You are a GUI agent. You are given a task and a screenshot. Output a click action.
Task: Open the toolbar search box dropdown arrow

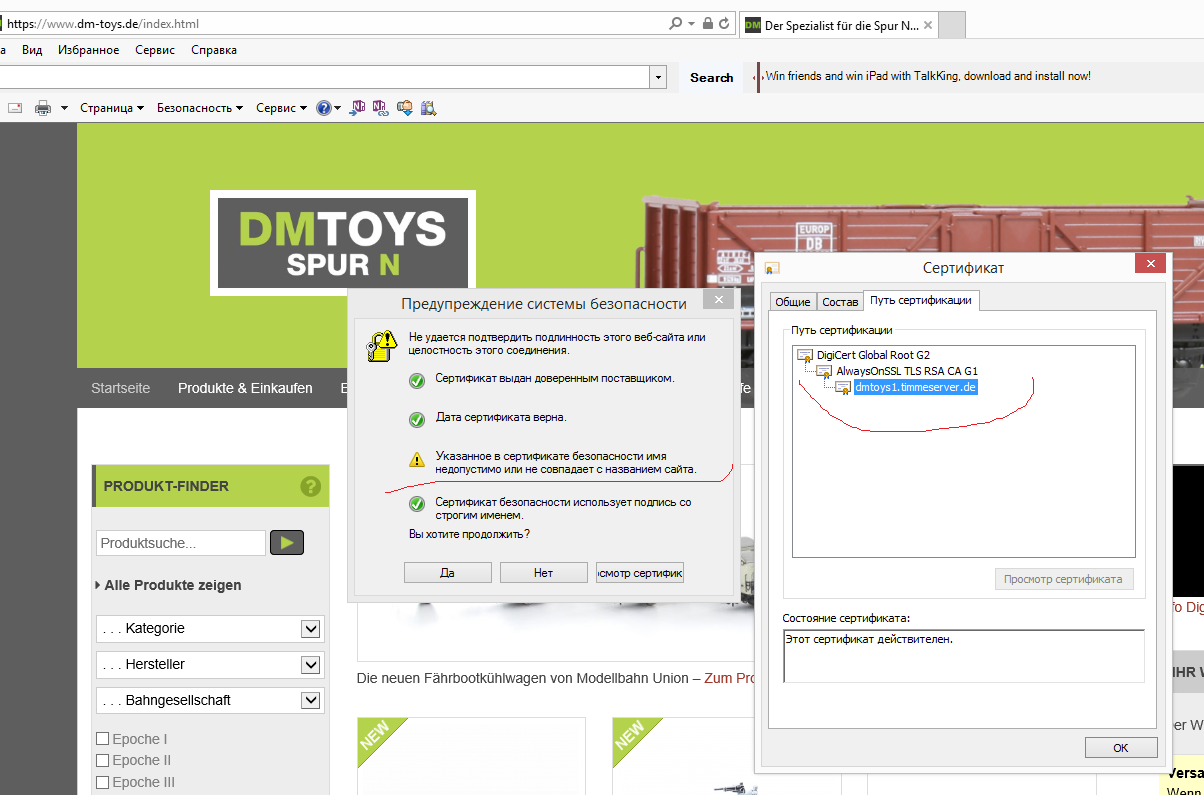(x=658, y=77)
